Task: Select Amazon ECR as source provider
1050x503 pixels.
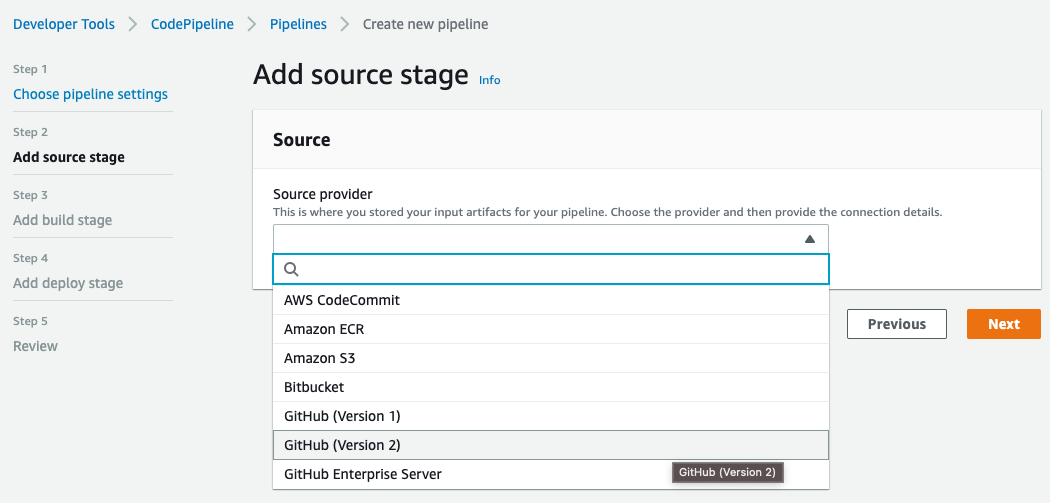Action: [551, 329]
